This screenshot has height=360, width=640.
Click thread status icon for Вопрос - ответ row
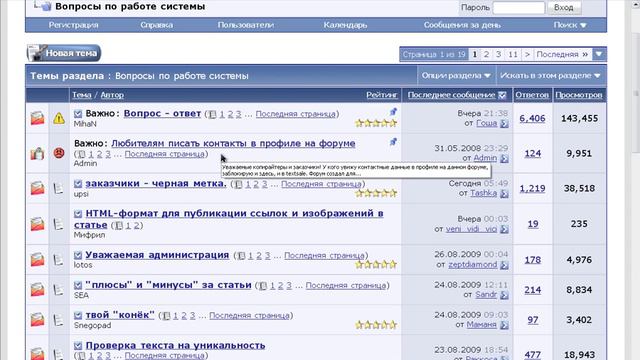pos(37,118)
